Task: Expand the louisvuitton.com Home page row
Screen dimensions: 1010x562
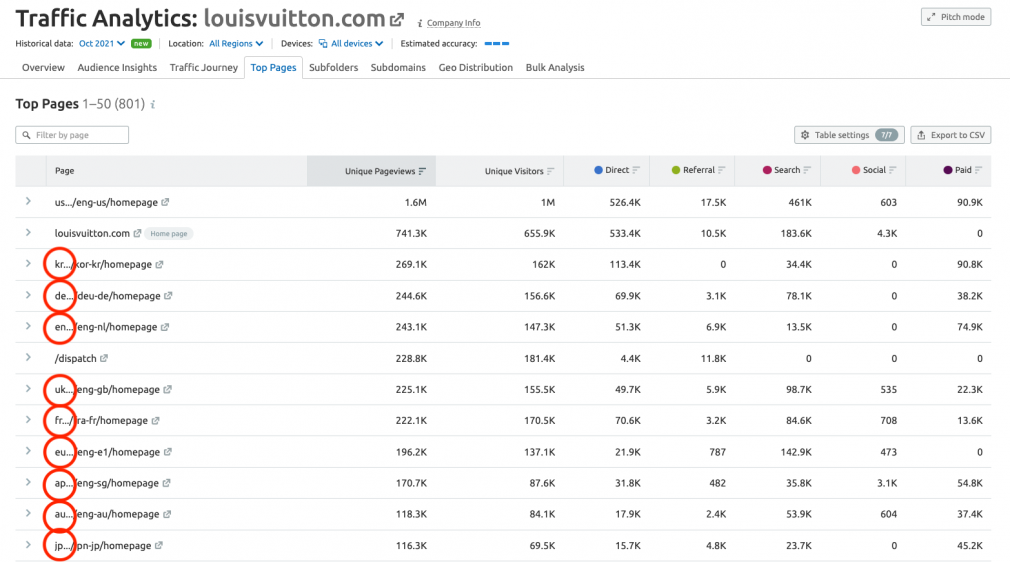Action: click(x=28, y=233)
